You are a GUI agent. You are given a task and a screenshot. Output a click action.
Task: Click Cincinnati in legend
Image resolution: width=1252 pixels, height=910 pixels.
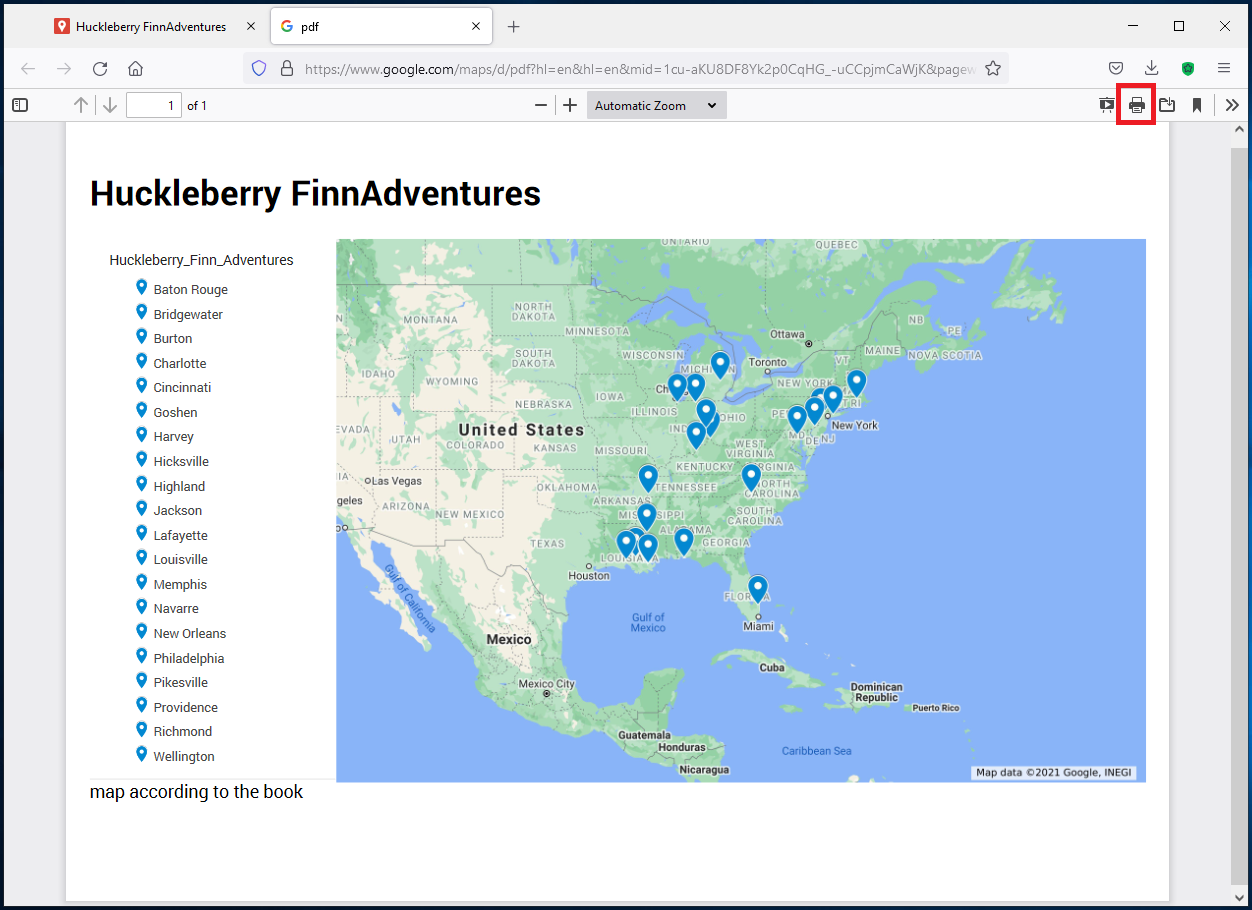(x=182, y=388)
